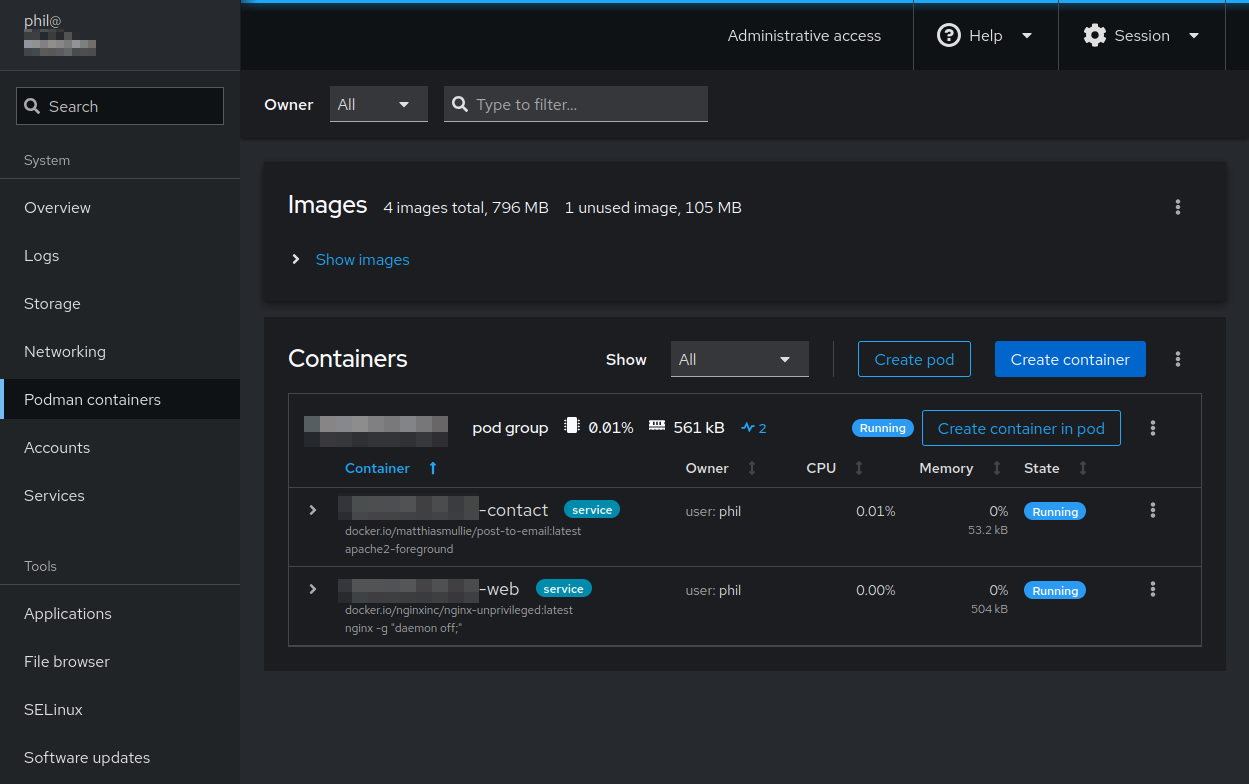
Task: Expand the Show images list
Action: coord(361,259)
